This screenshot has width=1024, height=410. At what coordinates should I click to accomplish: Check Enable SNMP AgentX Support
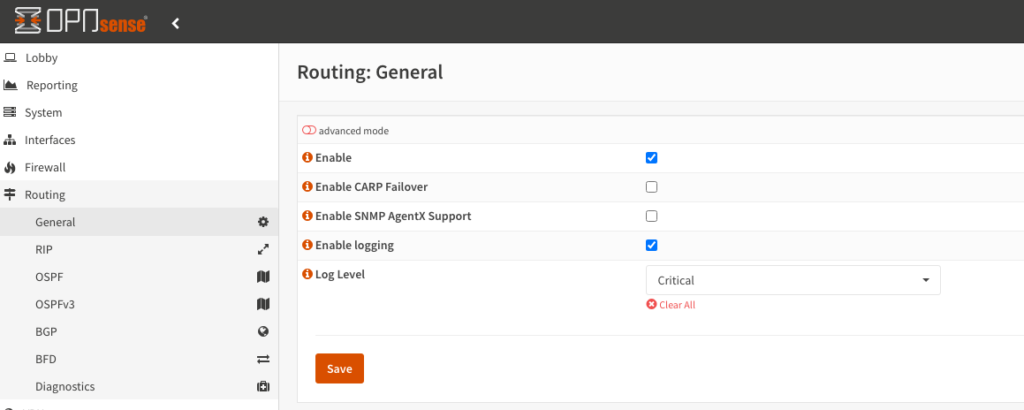tap(651, 216)
